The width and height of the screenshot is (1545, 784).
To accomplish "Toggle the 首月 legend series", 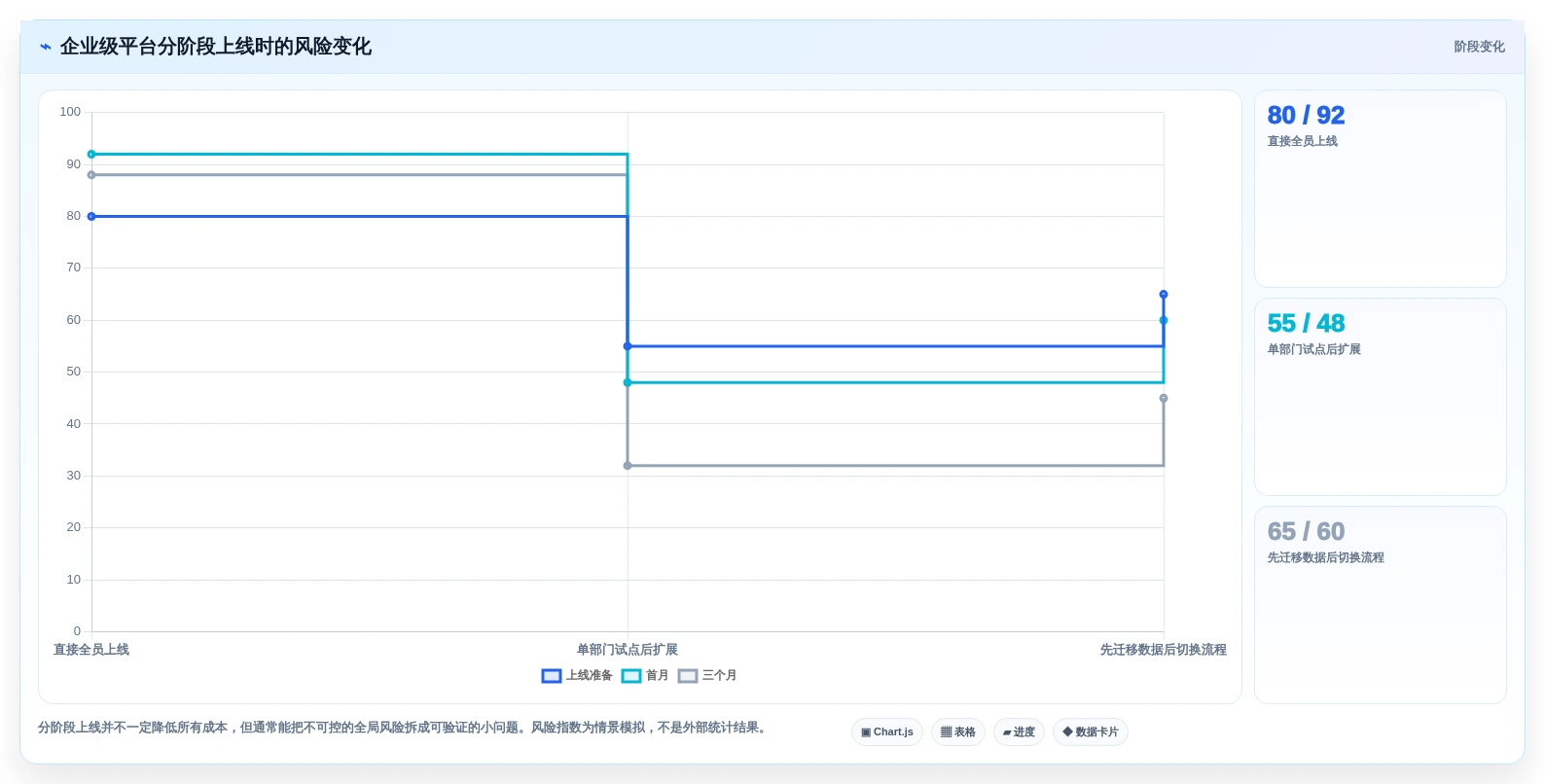I will pyautogui.click(x=645, y=675).
